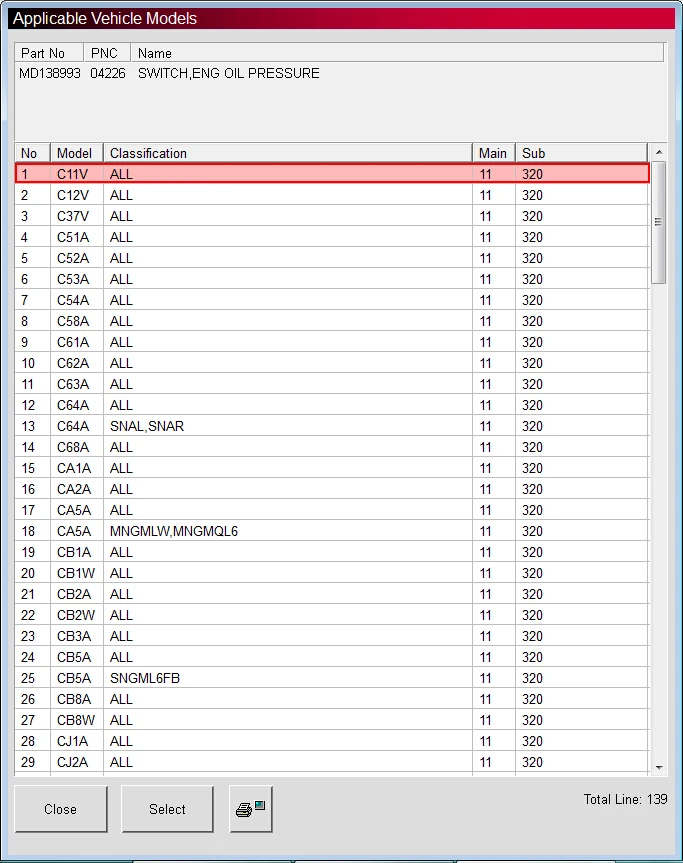
Task: Select model row C62A
Action: (332, 363)
